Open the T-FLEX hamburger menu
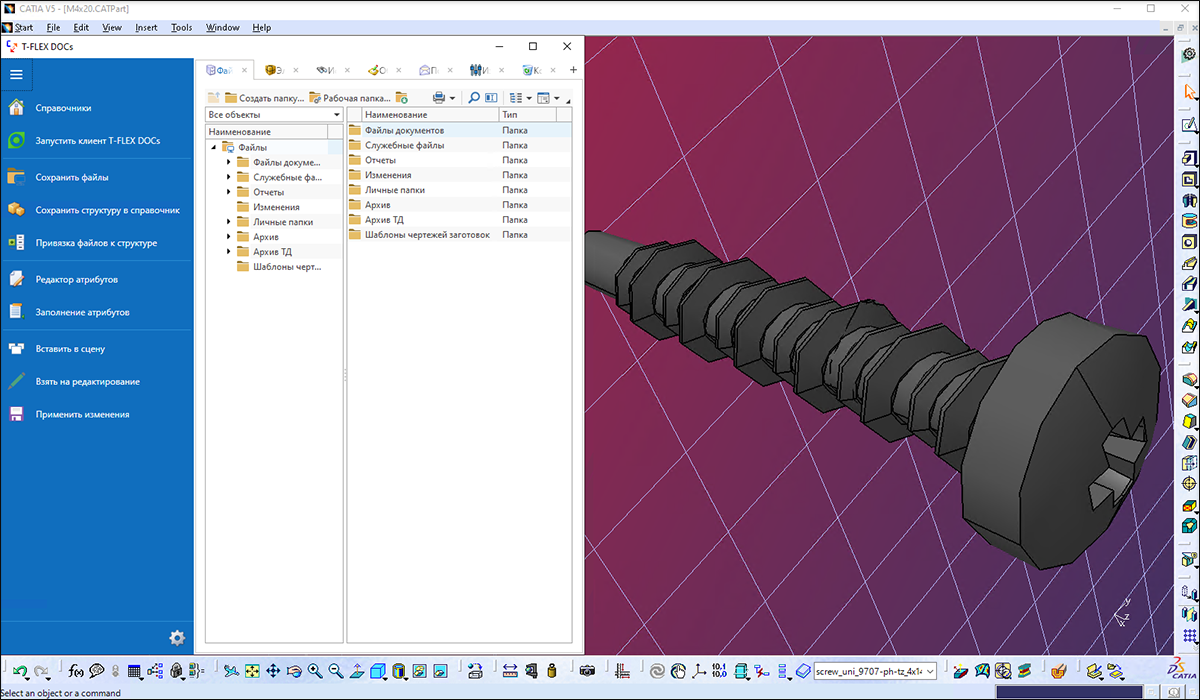The height and width of the screenshot is (700, 1200). pyautogui.click(x=16, y=75)
